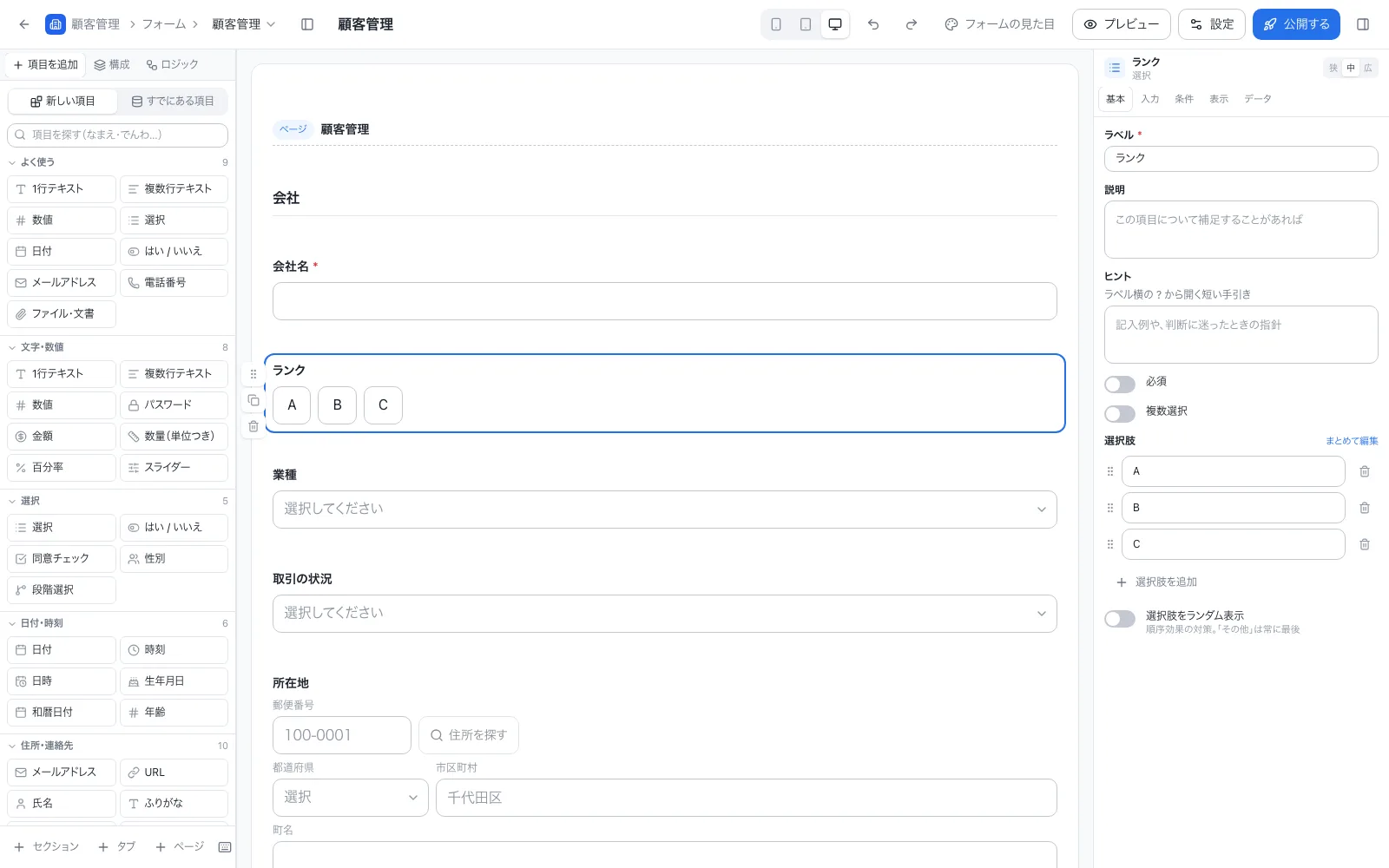This screenshot has height=868, width=1389.
Task: Click the 項目を探す search box
Action: tap(118, 135)
